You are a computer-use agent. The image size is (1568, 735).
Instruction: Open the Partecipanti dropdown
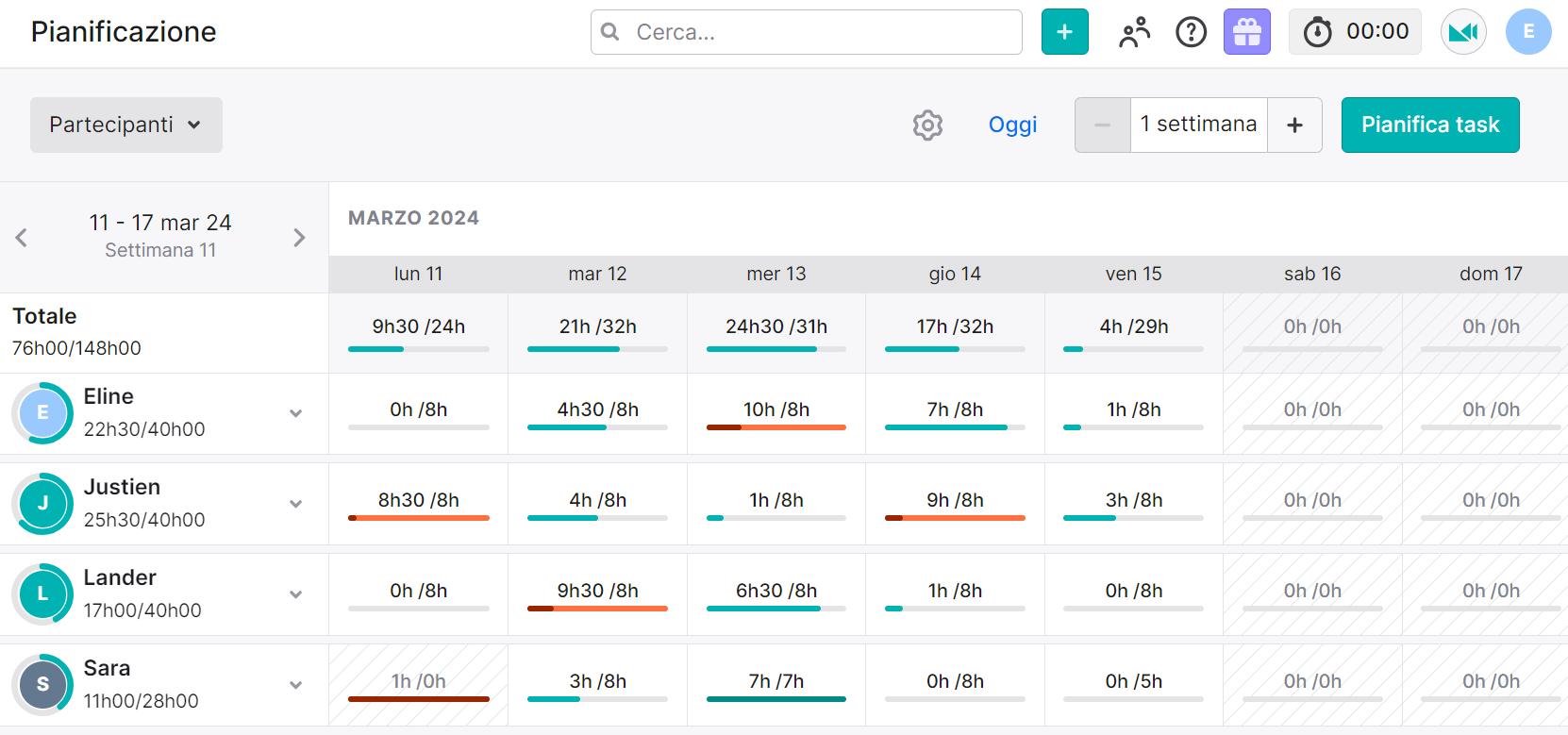[126, 125]
